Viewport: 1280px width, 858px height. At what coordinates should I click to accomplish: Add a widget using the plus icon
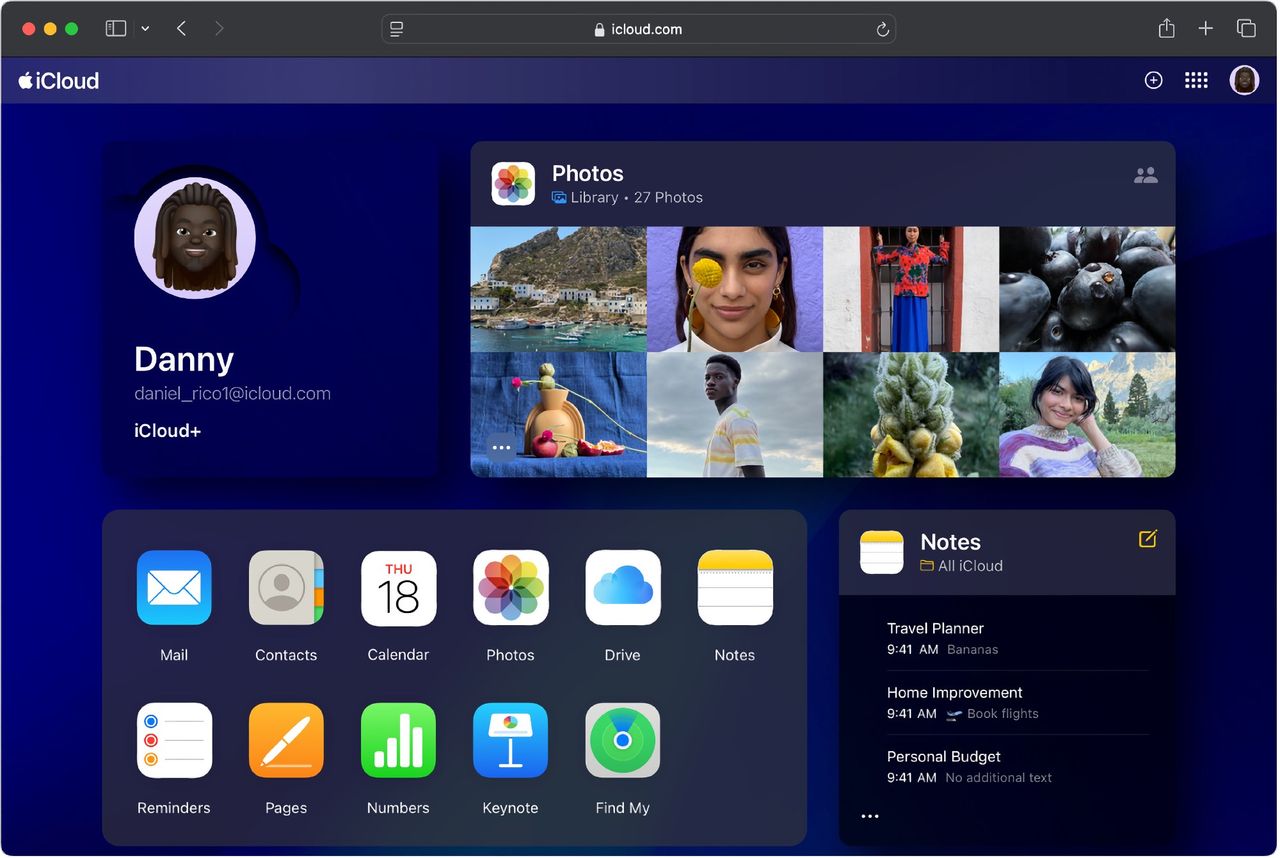click(1153, 80)
